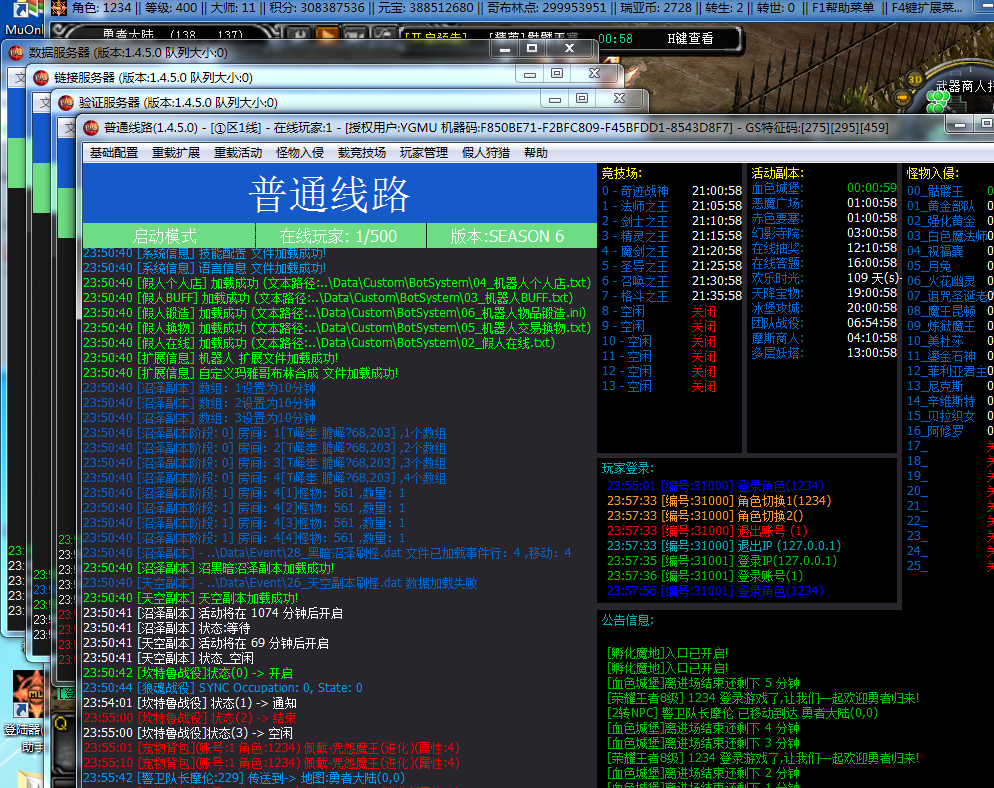
Task: Click the 普通线路 window title icon
Action: [x=91, y=127]
